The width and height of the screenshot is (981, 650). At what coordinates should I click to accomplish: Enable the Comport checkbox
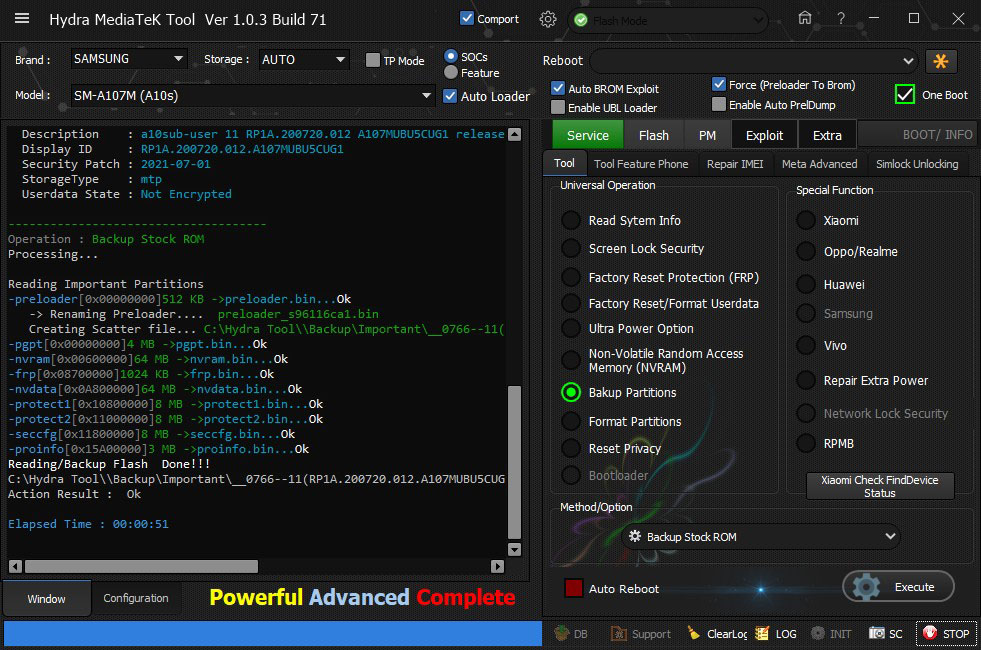point(467,18)
